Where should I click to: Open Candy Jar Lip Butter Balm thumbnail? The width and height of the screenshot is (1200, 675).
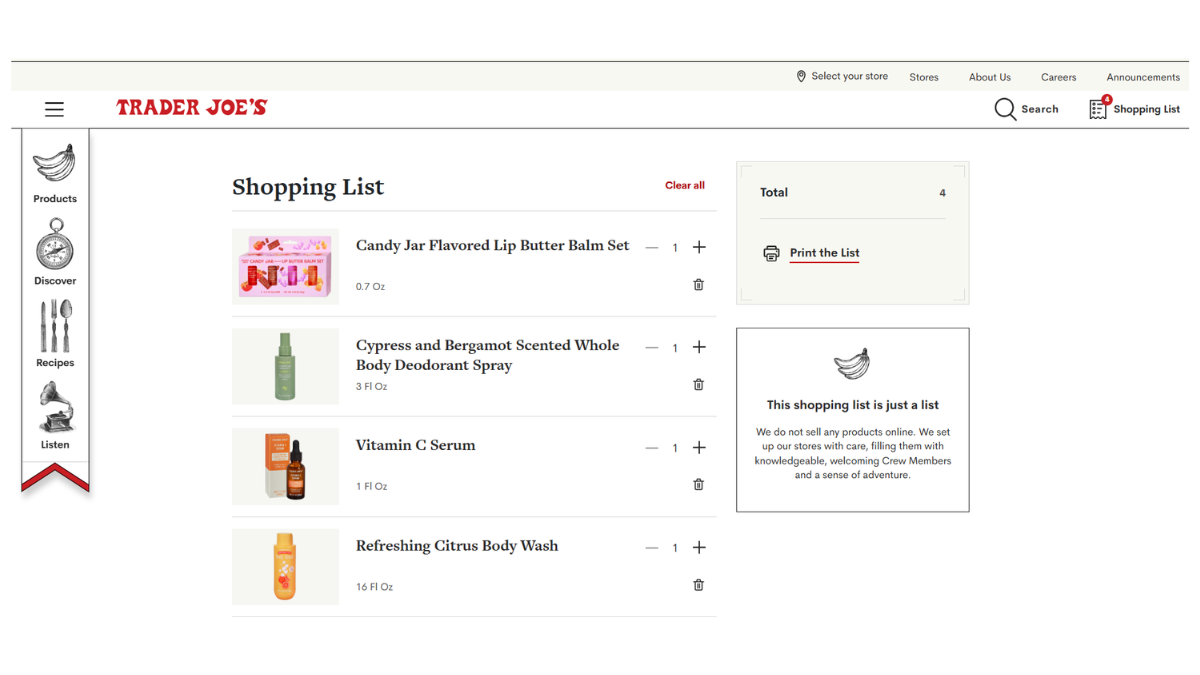point(285,266)
